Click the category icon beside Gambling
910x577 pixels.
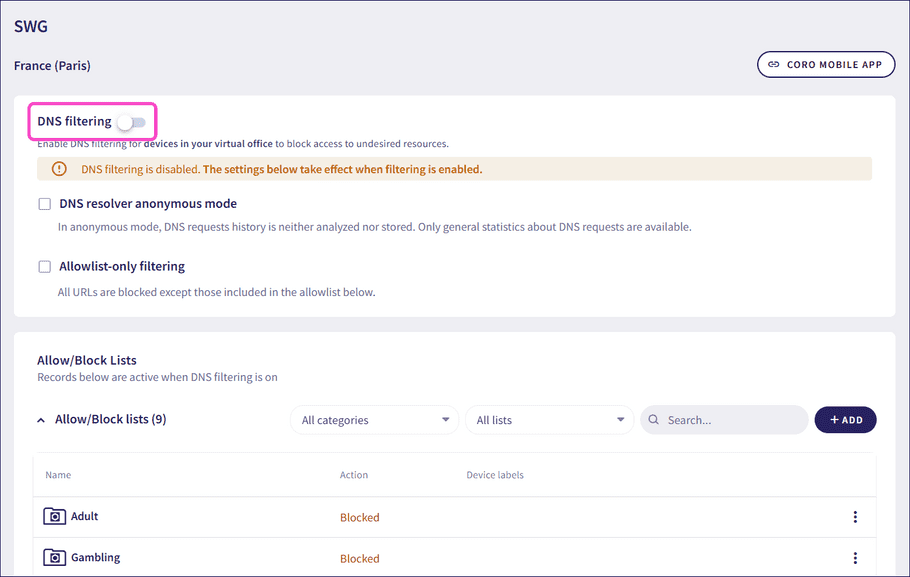[x=54, y=557]
